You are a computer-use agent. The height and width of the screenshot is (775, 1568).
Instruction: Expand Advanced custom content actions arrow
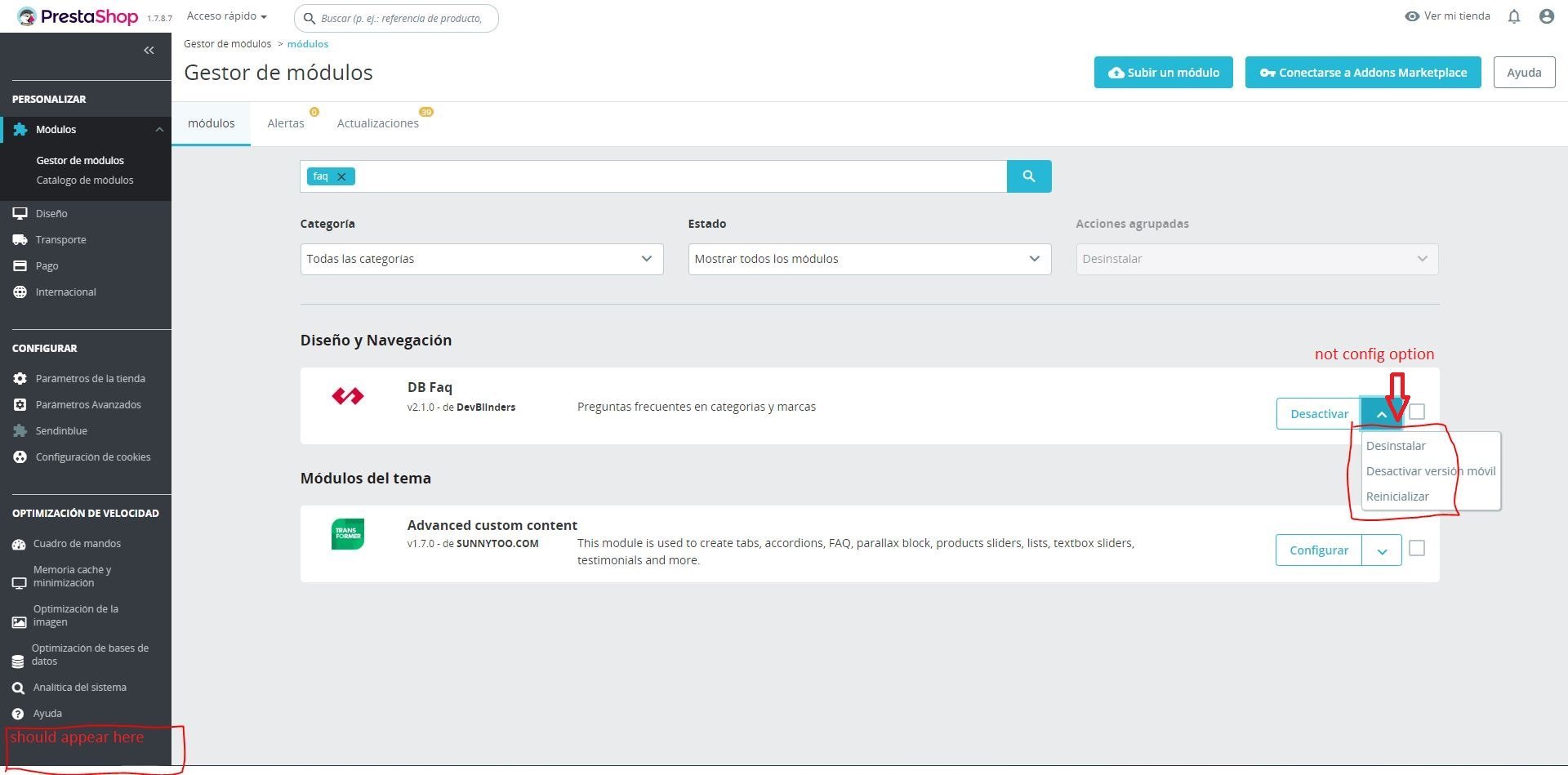pyautogui.click(x=1382, y=550)
